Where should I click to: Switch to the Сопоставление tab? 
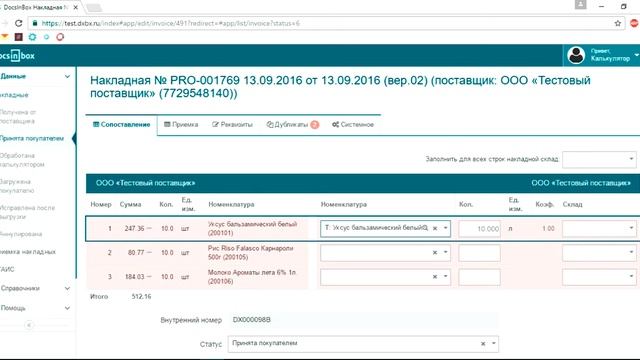point(122,124)
